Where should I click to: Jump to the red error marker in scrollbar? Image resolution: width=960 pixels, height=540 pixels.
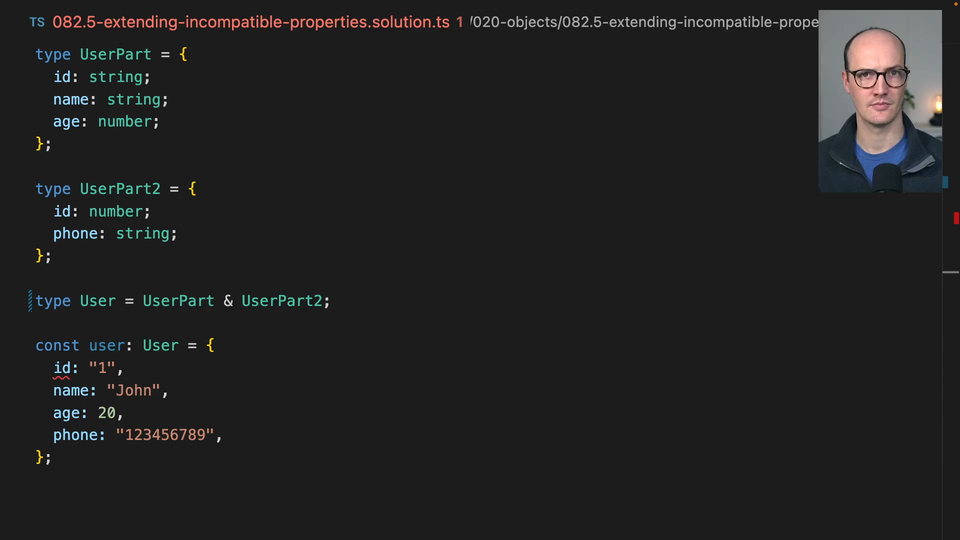point(955,218)
